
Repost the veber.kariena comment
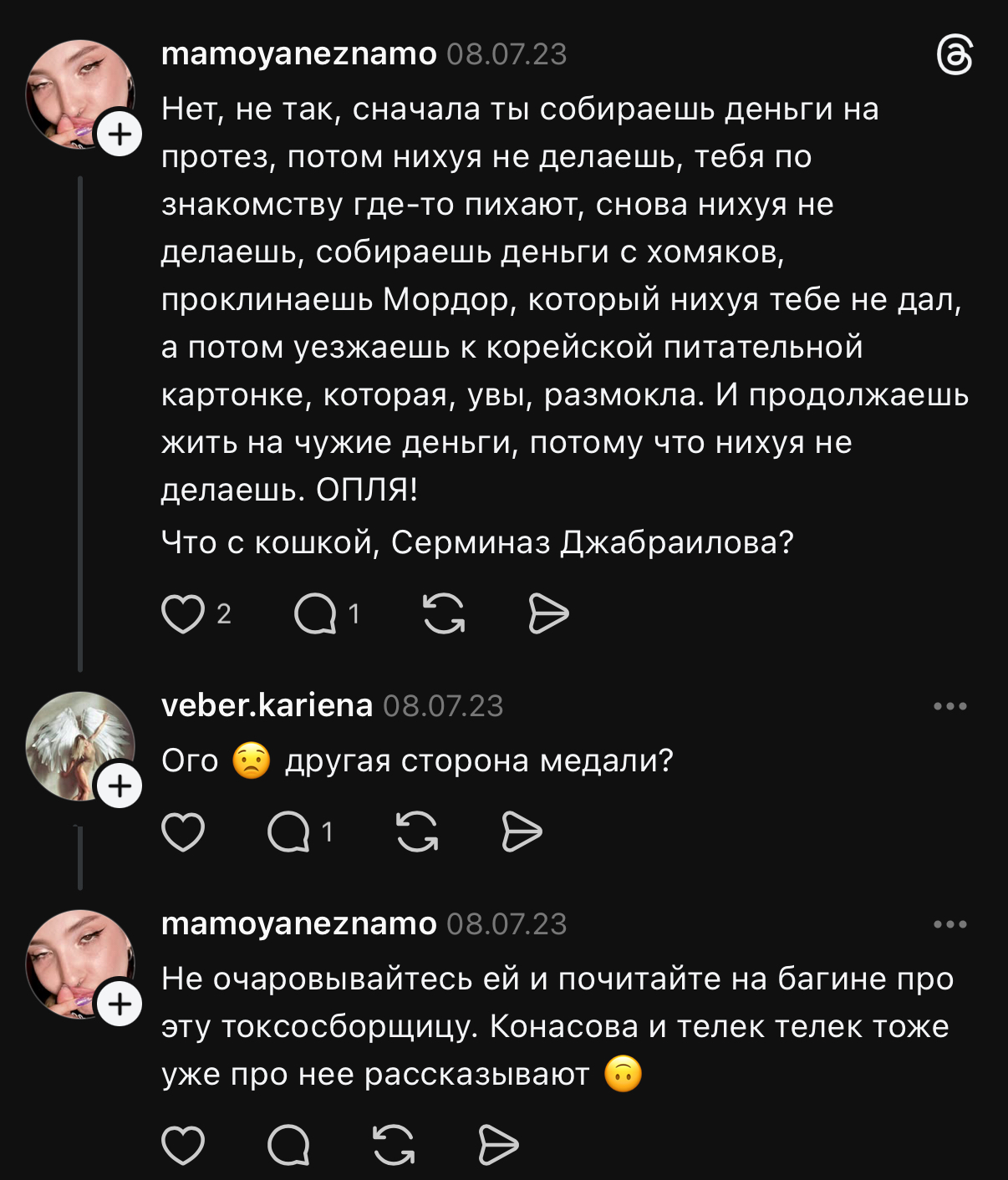pos(417,832)
